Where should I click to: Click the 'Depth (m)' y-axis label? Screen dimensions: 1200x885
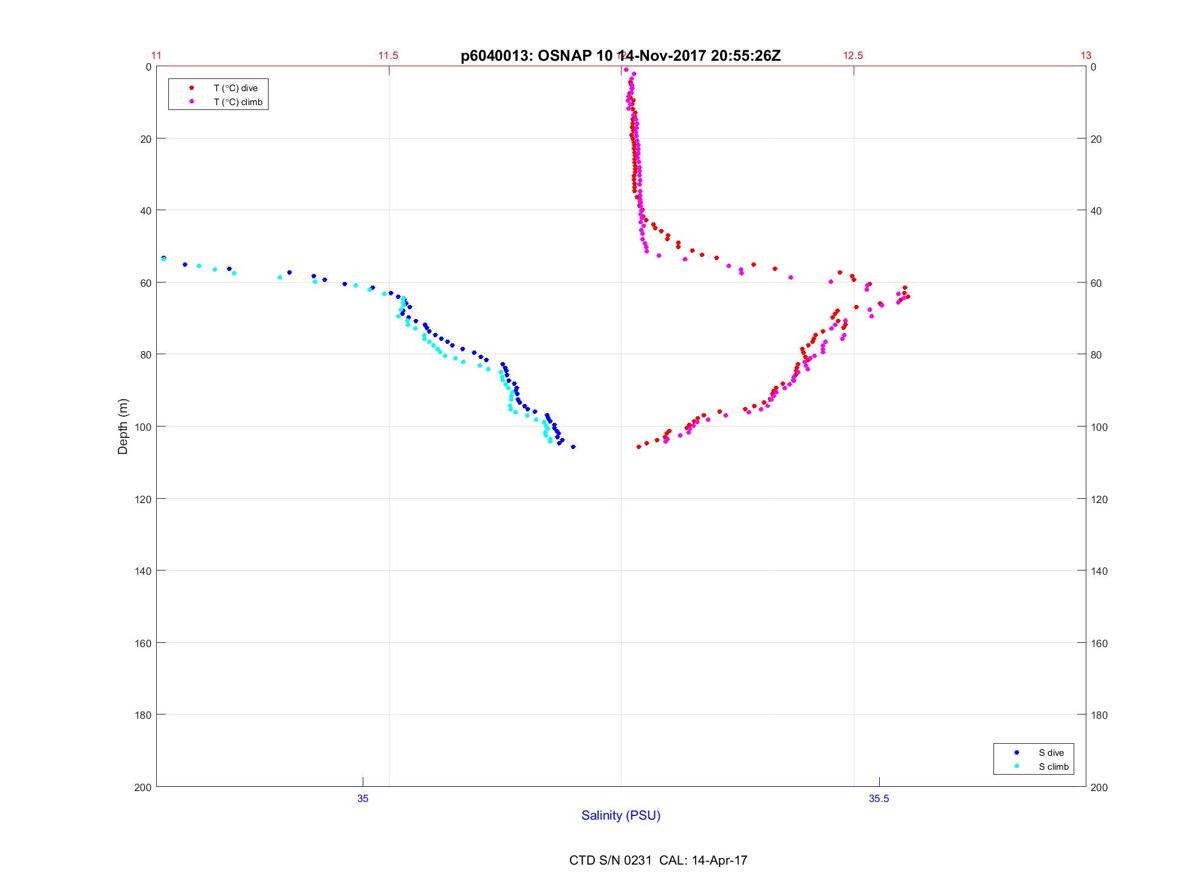coord(123,427)
